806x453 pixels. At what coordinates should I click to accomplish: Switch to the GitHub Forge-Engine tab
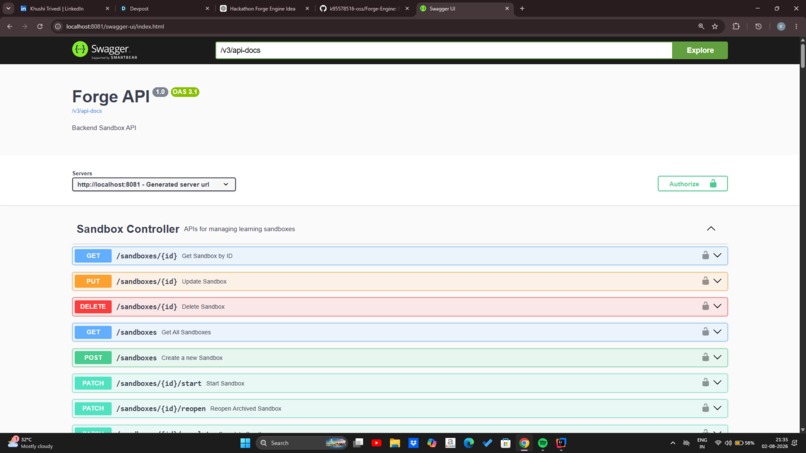pyautogui.click(x=363, y=8)
